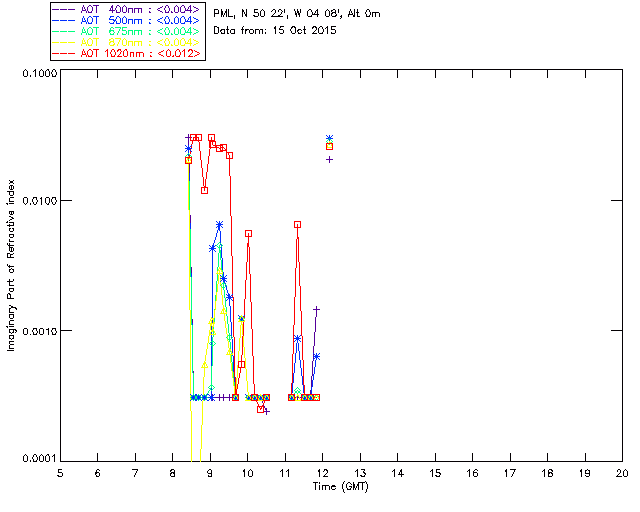The height and width of the screenshot is (512, 640).
Task: Click the red square peak marker at 10 GMT
Action: click(249, 234)
